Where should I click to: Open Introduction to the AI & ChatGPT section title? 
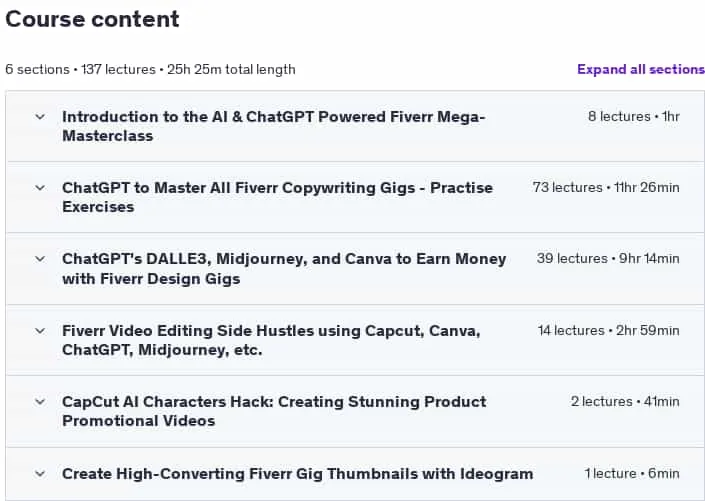[x=273, y=126]
